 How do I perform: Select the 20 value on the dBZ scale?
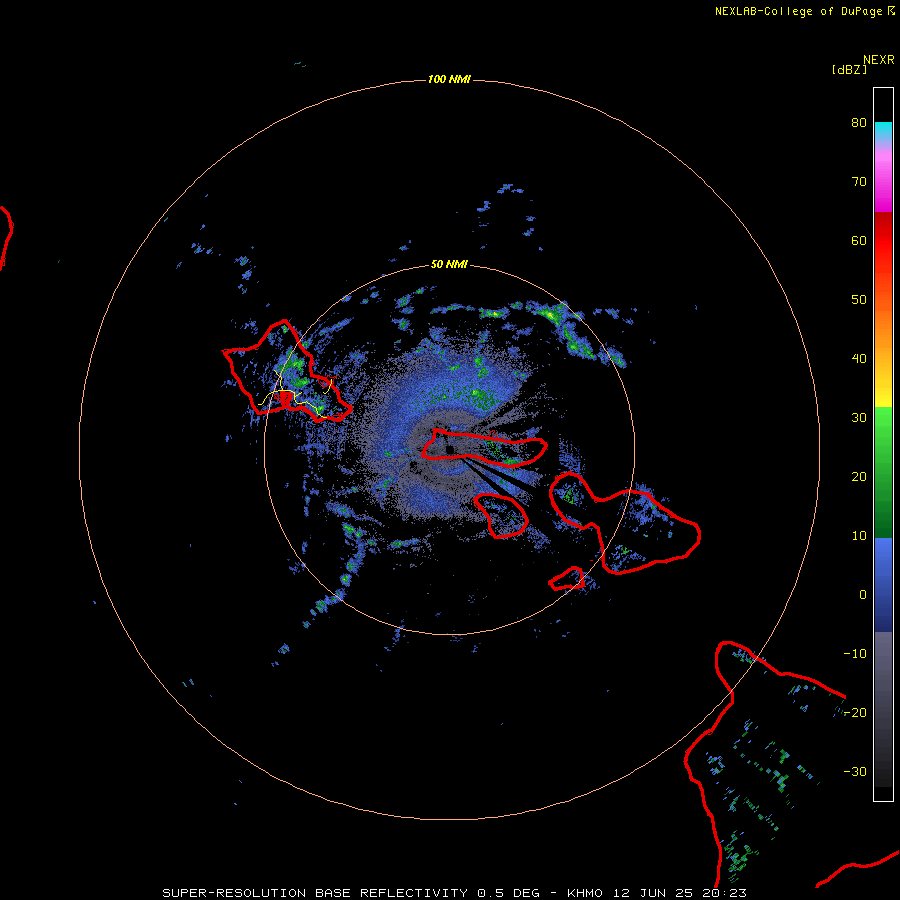pyautogui.click(x=859, y=476)
